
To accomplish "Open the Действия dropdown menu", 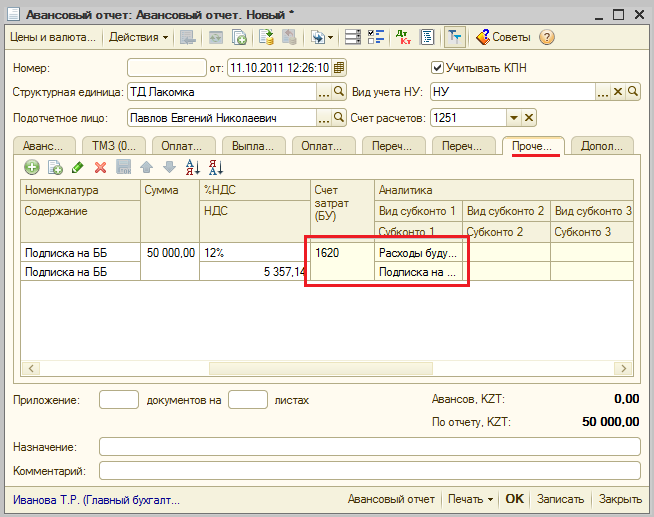I will click(139, 37).
